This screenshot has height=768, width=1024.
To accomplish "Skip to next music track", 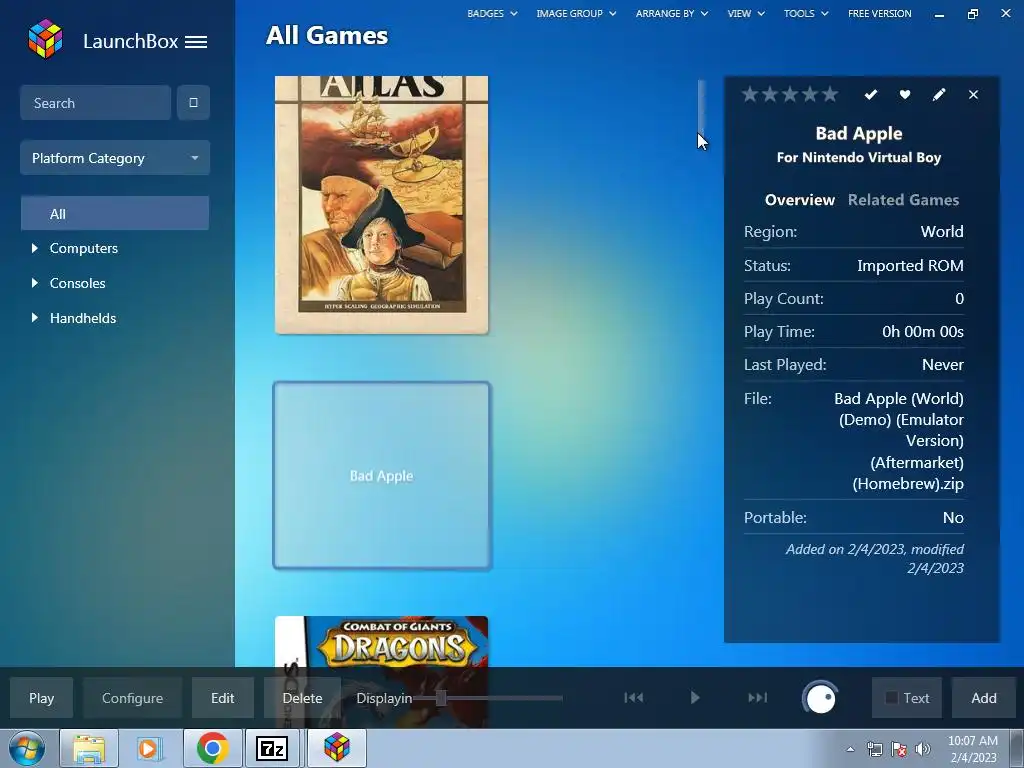I will (x=757, y=697).
